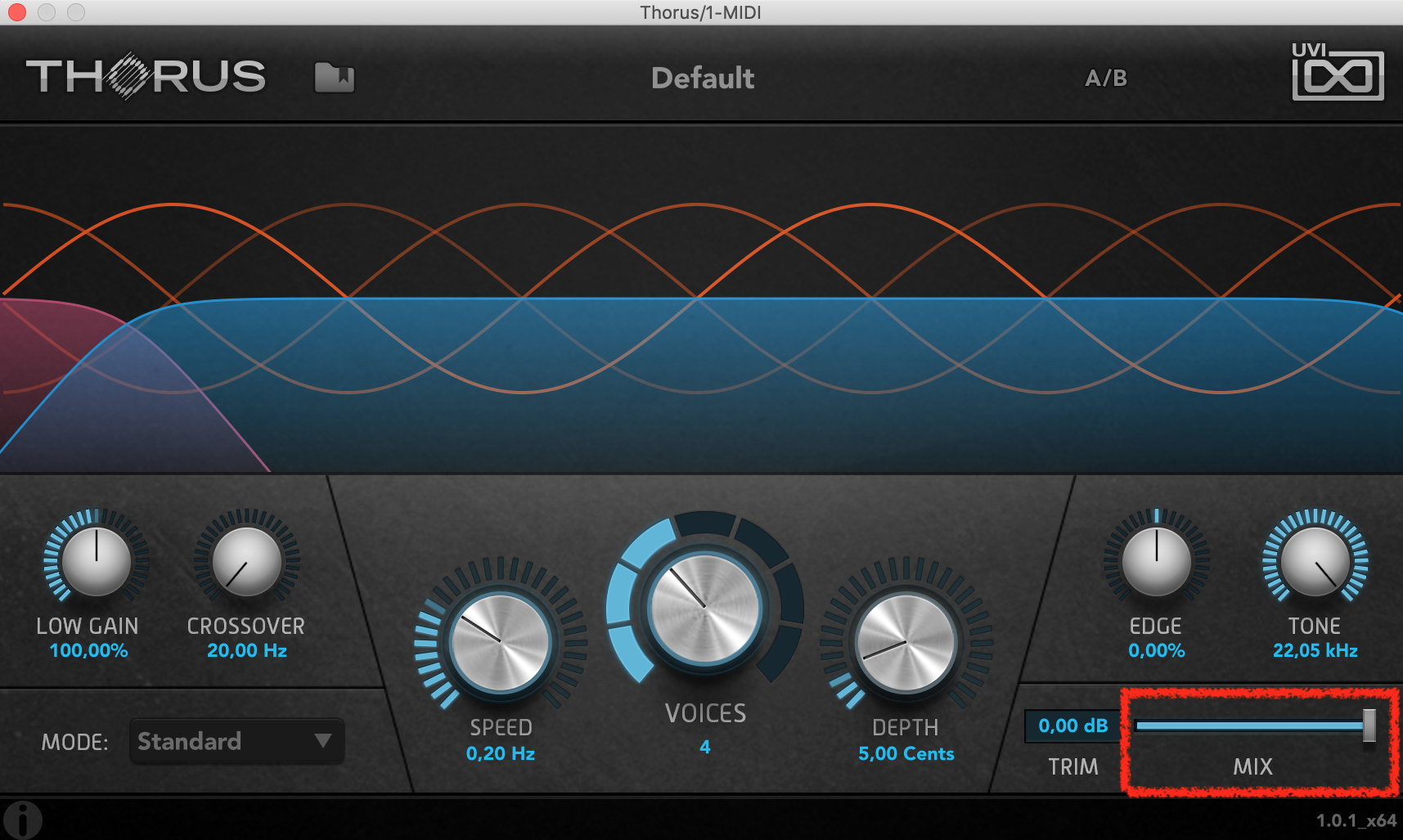
Task: Click the Crossover knob
Action: pyautogui.click(x=246, y=561)
